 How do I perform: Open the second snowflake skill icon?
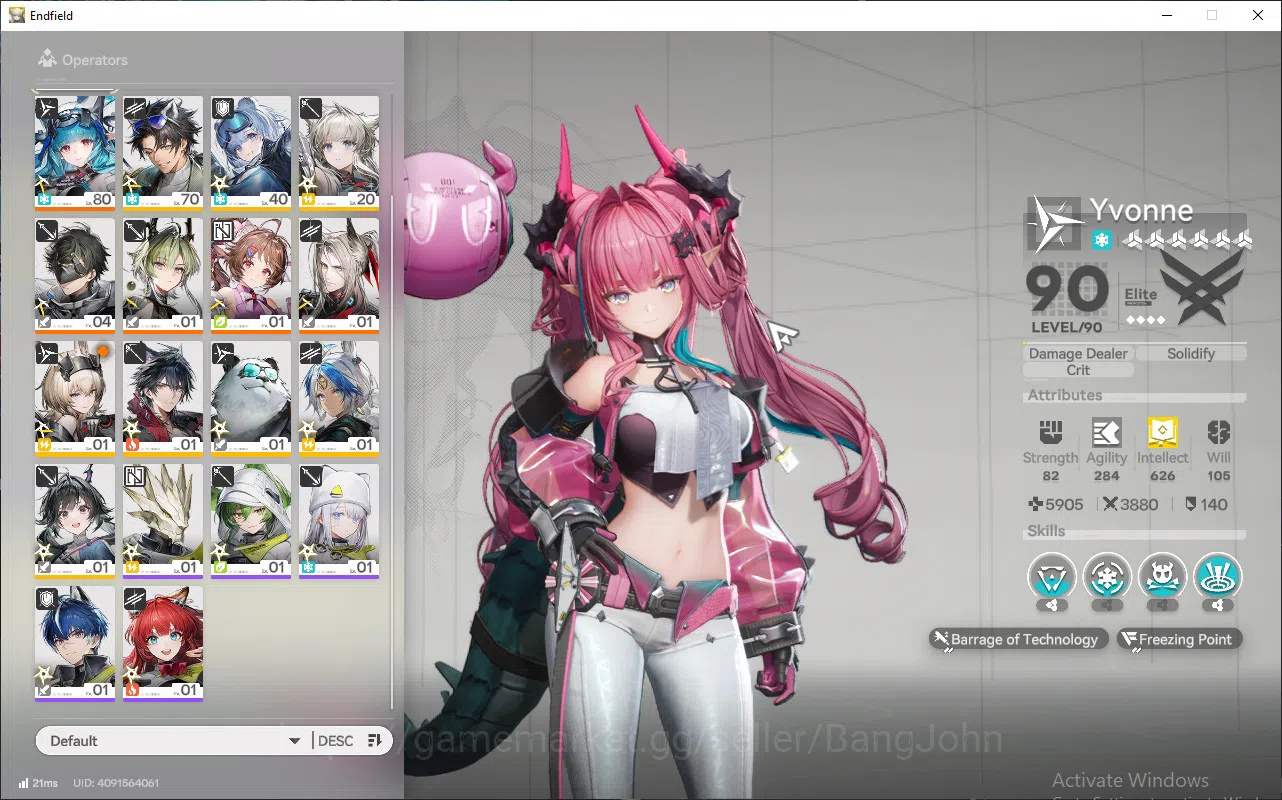(x=1107, y=577)
